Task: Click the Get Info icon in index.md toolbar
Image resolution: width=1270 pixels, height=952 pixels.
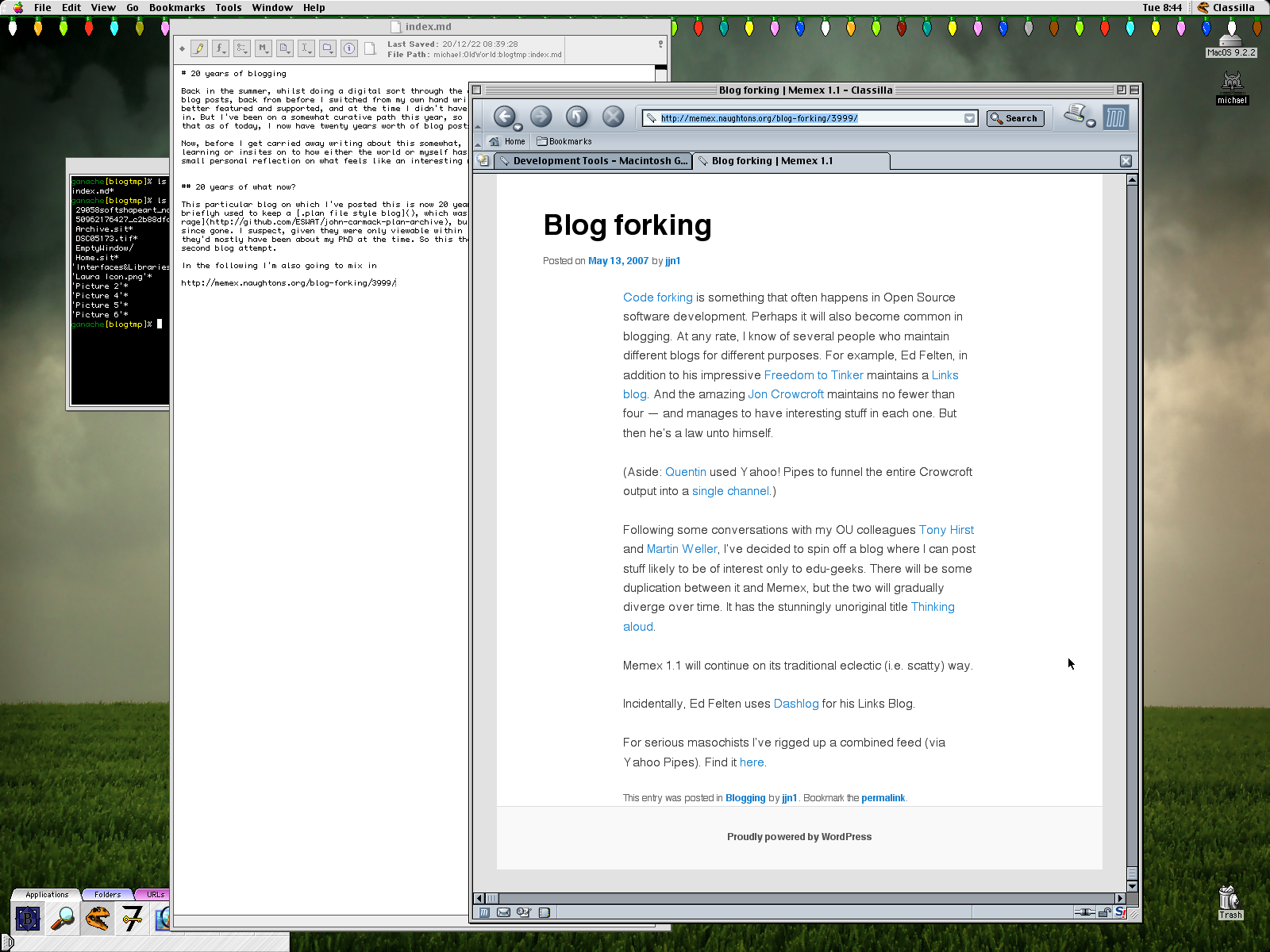Action: point(349,48)
